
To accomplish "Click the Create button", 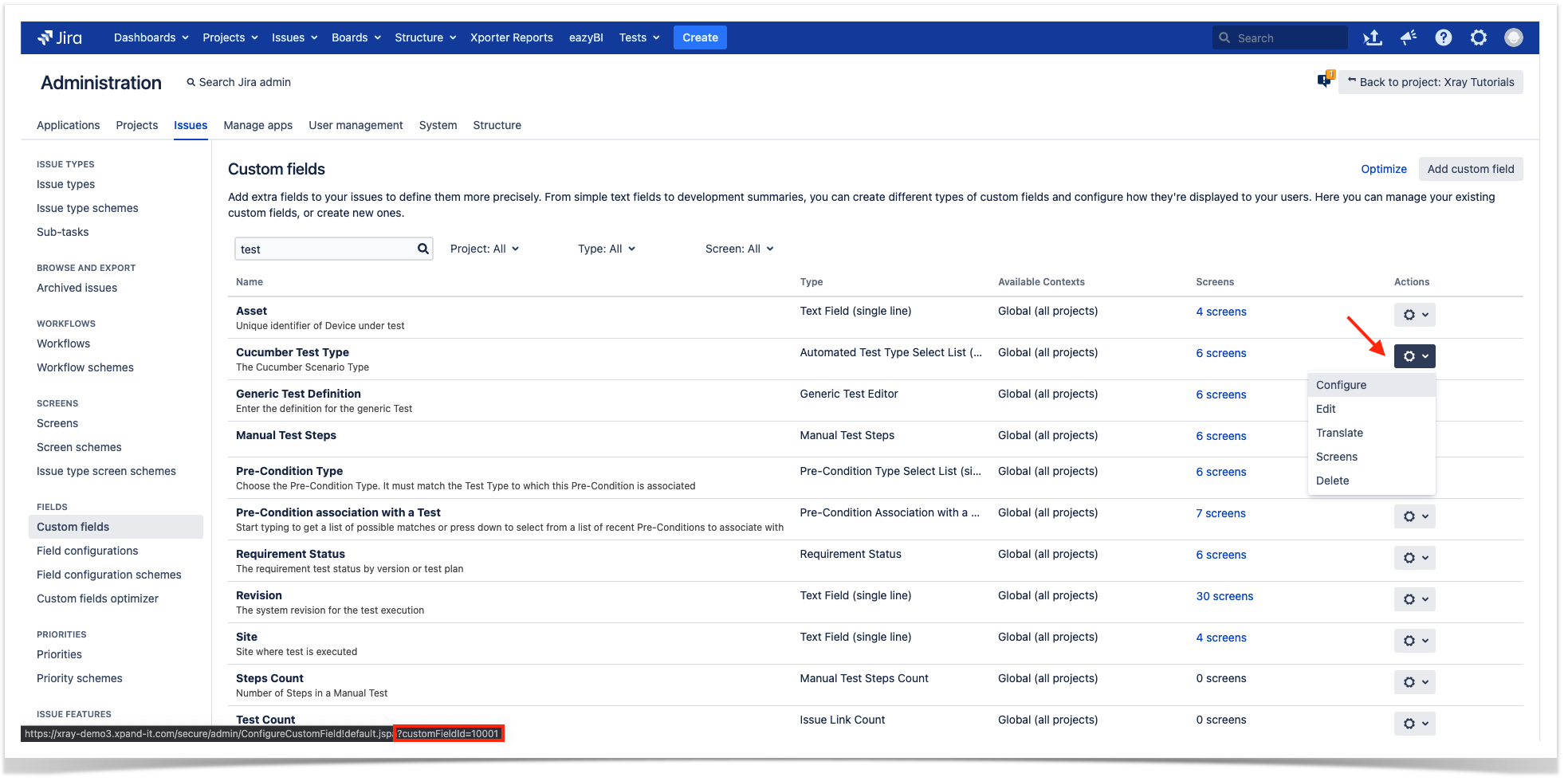I will [x=700, y=37].
